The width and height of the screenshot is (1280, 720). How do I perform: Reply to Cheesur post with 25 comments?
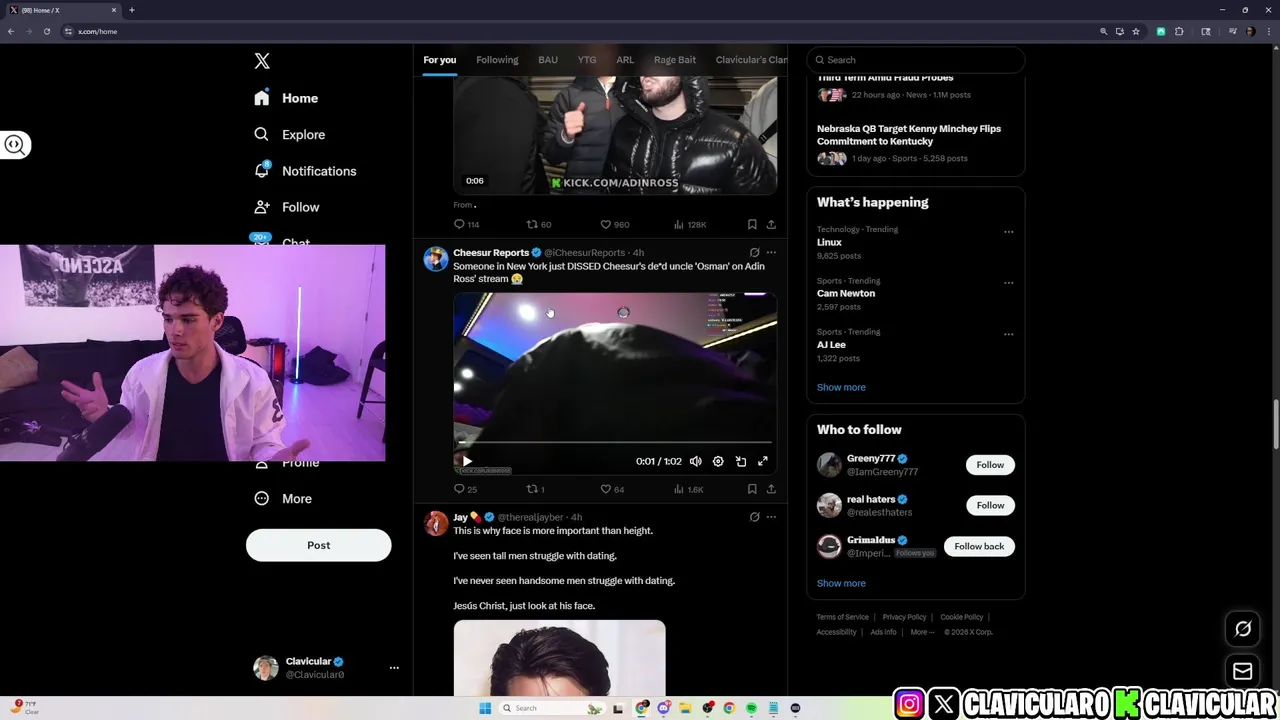pos(465,489)
